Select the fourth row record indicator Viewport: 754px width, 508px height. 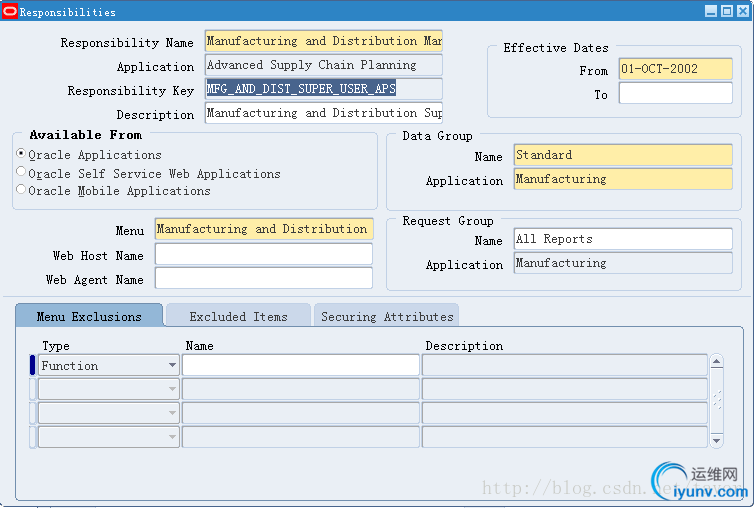click(33, 437)
